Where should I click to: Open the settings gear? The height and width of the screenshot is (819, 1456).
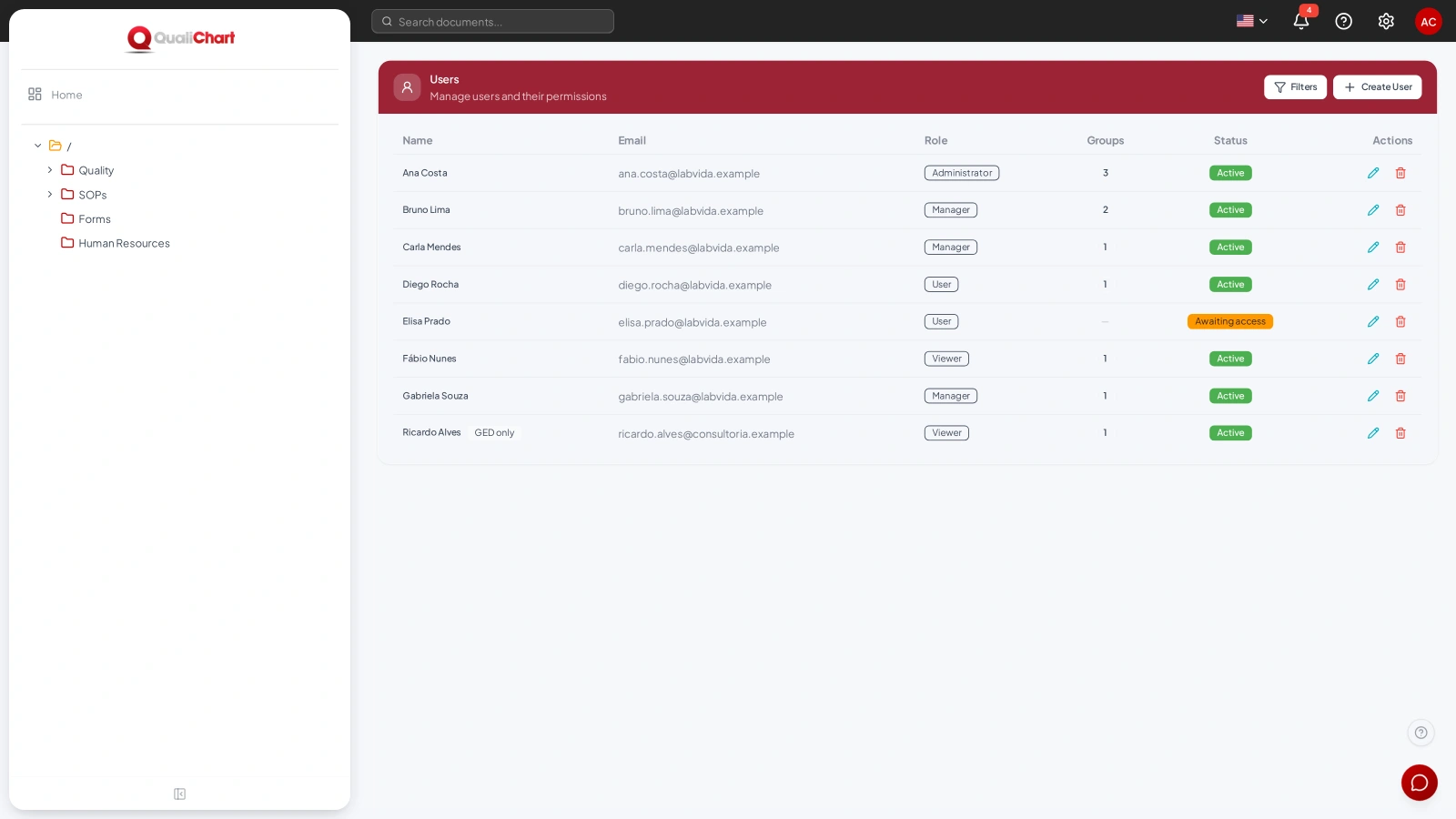(x=1386, y=21)
